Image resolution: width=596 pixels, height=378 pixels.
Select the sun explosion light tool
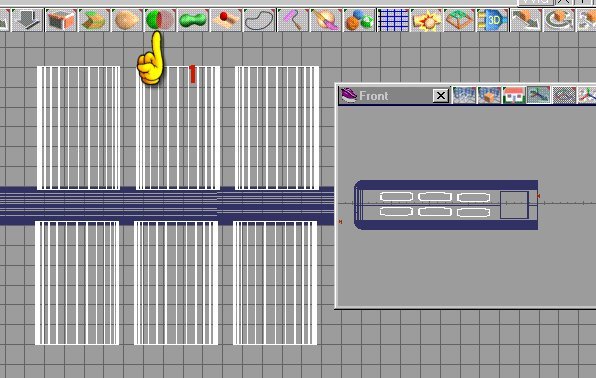pyautogui.click(x=426, y=19)
